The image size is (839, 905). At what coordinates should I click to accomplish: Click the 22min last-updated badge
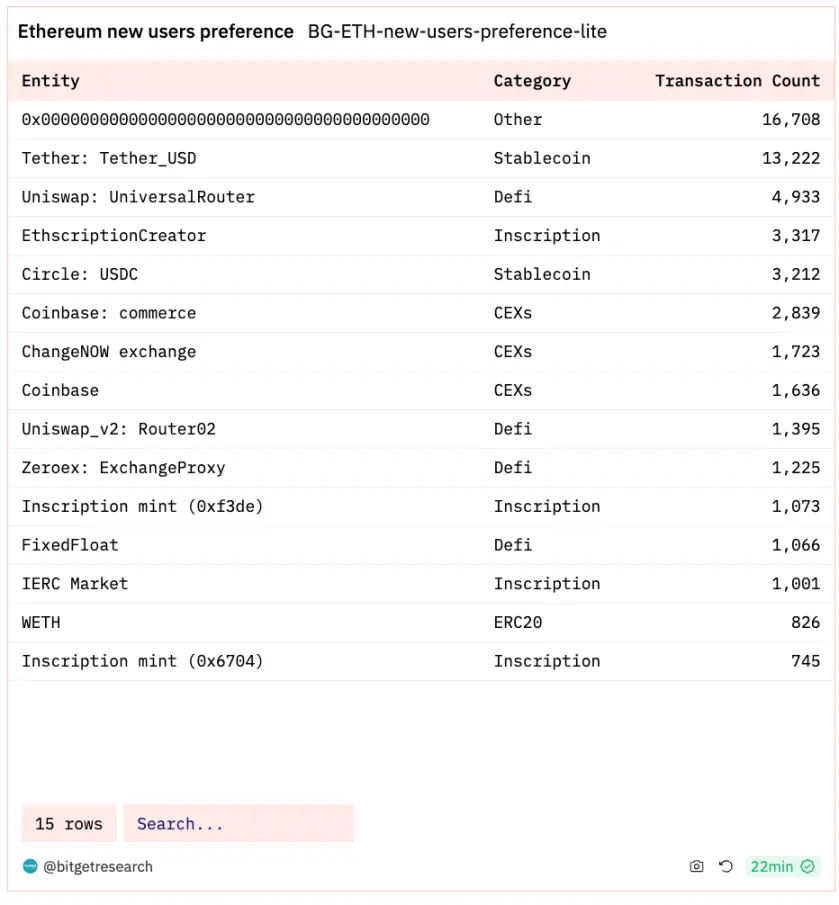coord(771,867)
